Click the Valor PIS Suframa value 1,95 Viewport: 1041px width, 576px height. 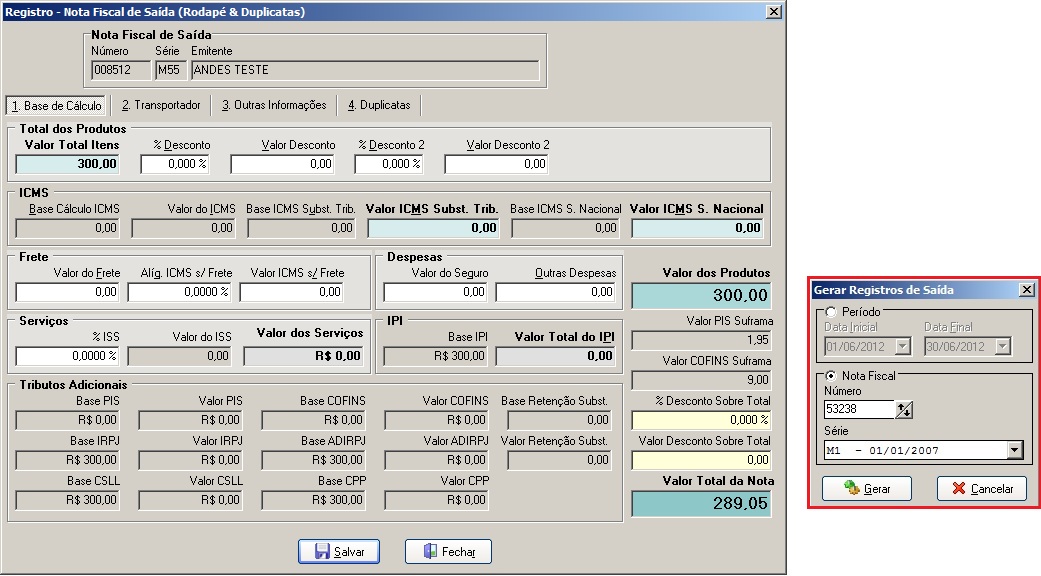701,340
